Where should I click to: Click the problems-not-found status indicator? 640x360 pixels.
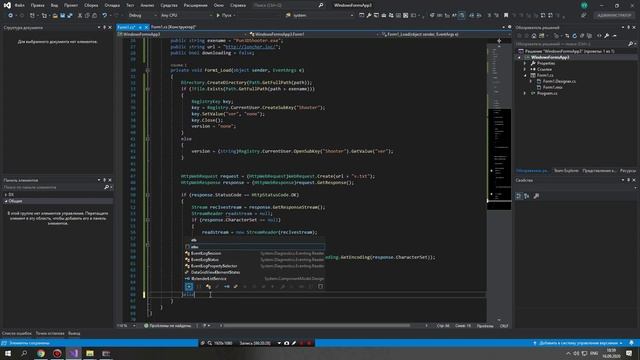(x=168, y=326)
